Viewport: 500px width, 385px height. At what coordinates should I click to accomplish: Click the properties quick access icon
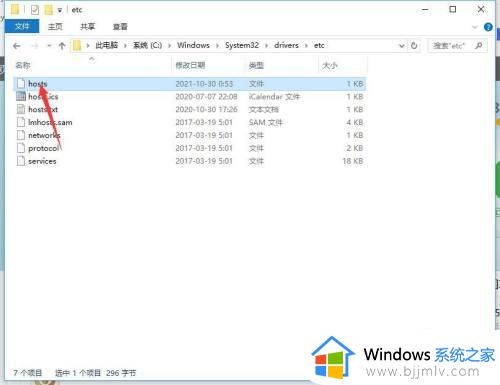click(35, 10)
